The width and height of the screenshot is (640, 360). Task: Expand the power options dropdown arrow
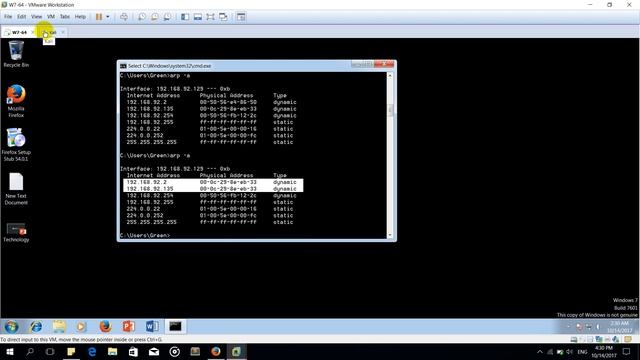pos(108,17)
